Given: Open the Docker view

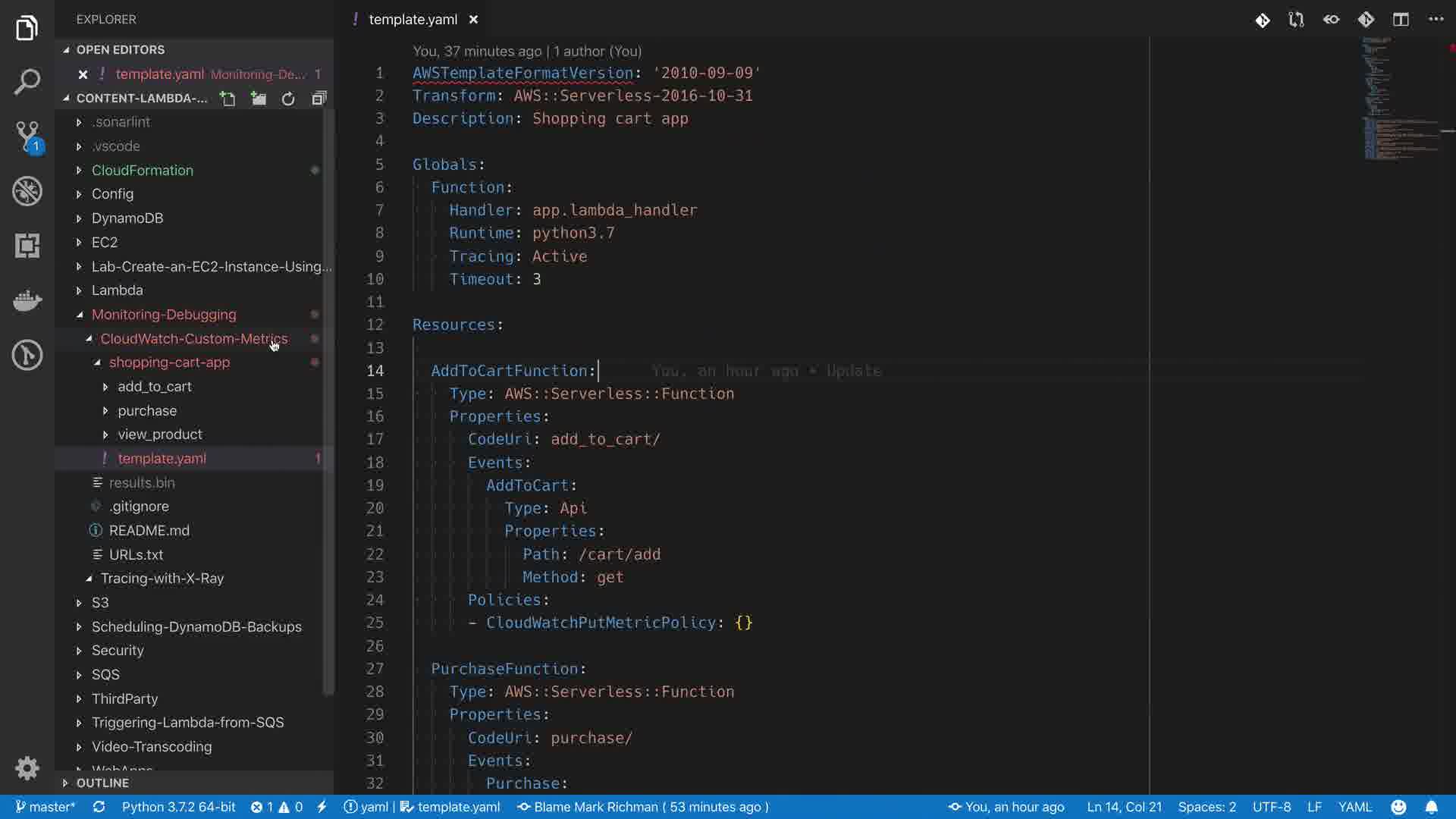Looking at the screenshot, I should (27, 300).
